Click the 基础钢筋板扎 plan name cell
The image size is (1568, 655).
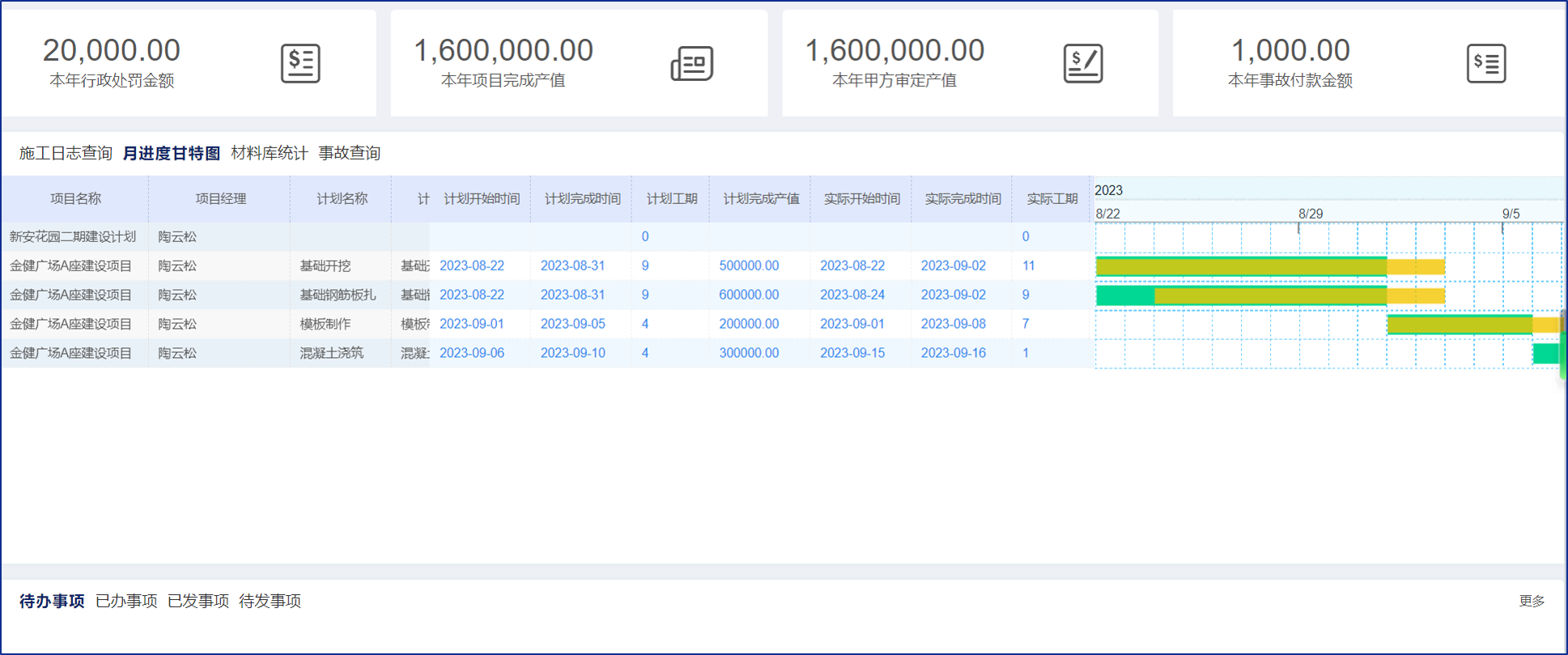click(x=338, y=295)
